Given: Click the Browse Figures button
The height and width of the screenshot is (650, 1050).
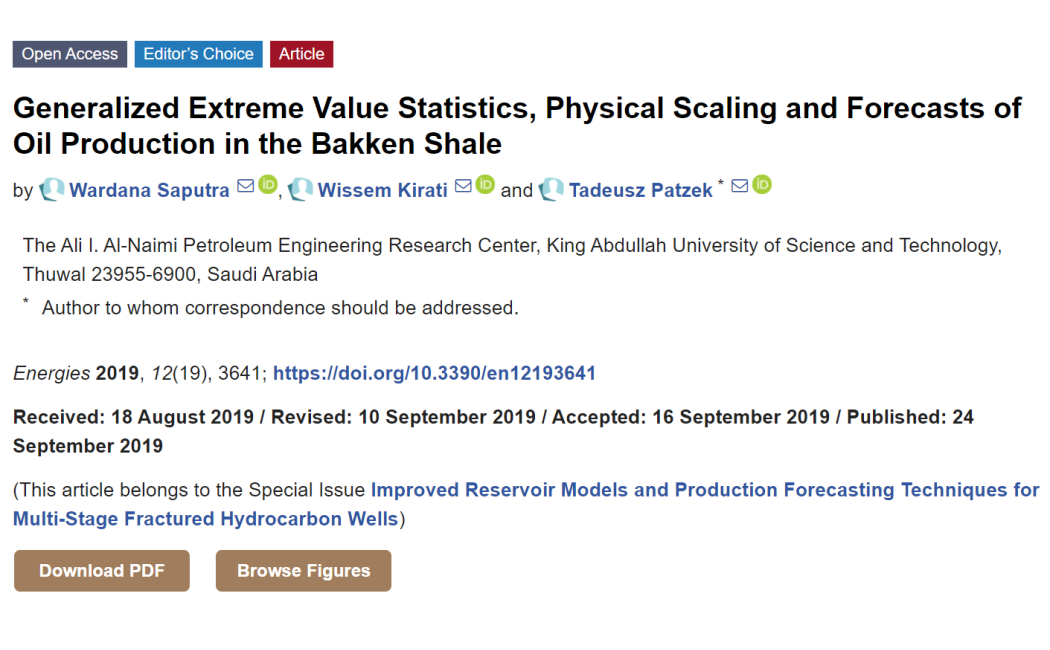Looking at the screenshot, I should click(x=303, y=571).
